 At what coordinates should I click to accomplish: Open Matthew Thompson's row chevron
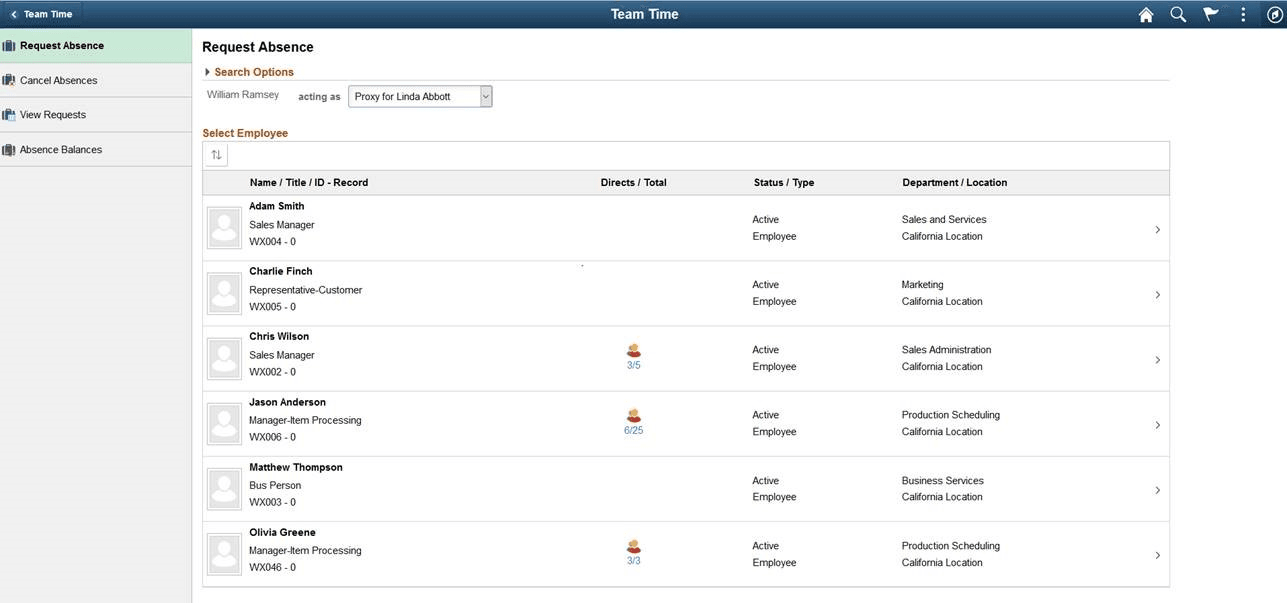1157,489
